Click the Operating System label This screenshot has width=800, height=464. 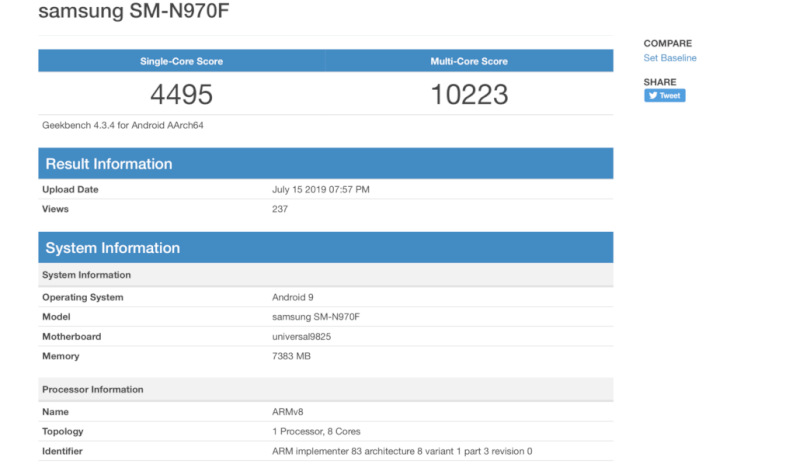click(83, 297)
